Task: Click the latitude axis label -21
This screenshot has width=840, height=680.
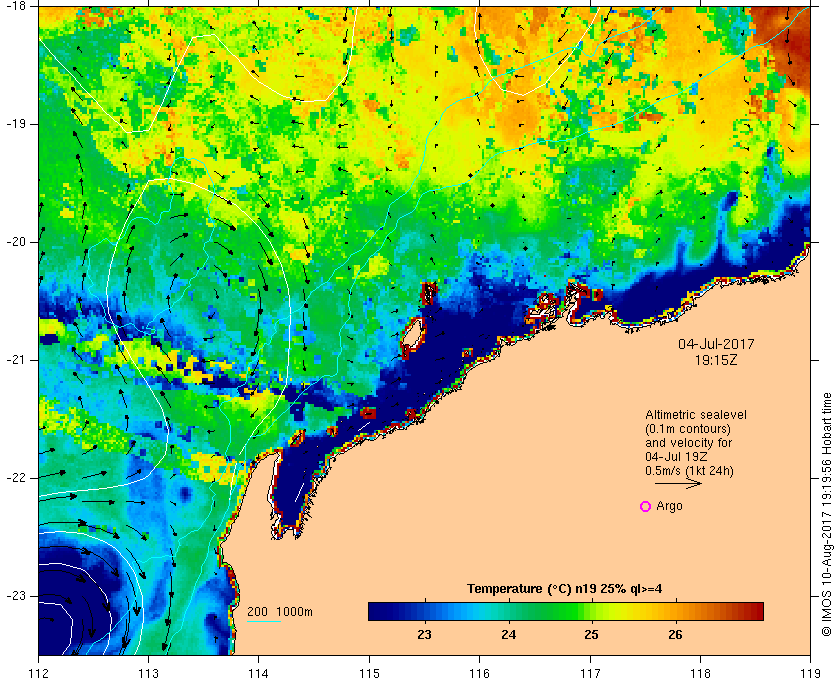Action: click(x=15, y=360)
